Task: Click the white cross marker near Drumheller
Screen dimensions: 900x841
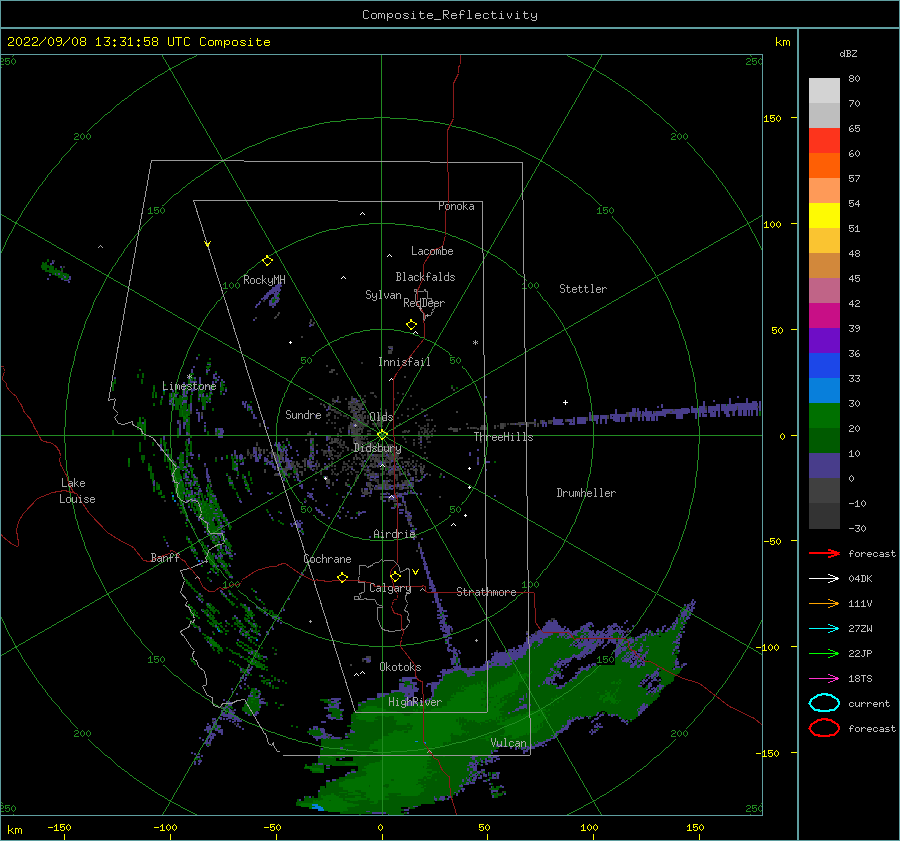Action: (565, 402)
